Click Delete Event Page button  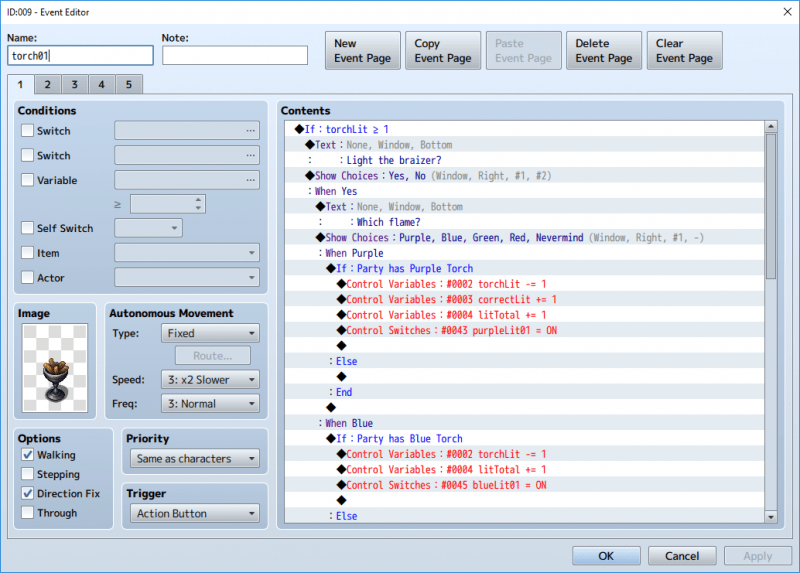(x=604, y=51)
